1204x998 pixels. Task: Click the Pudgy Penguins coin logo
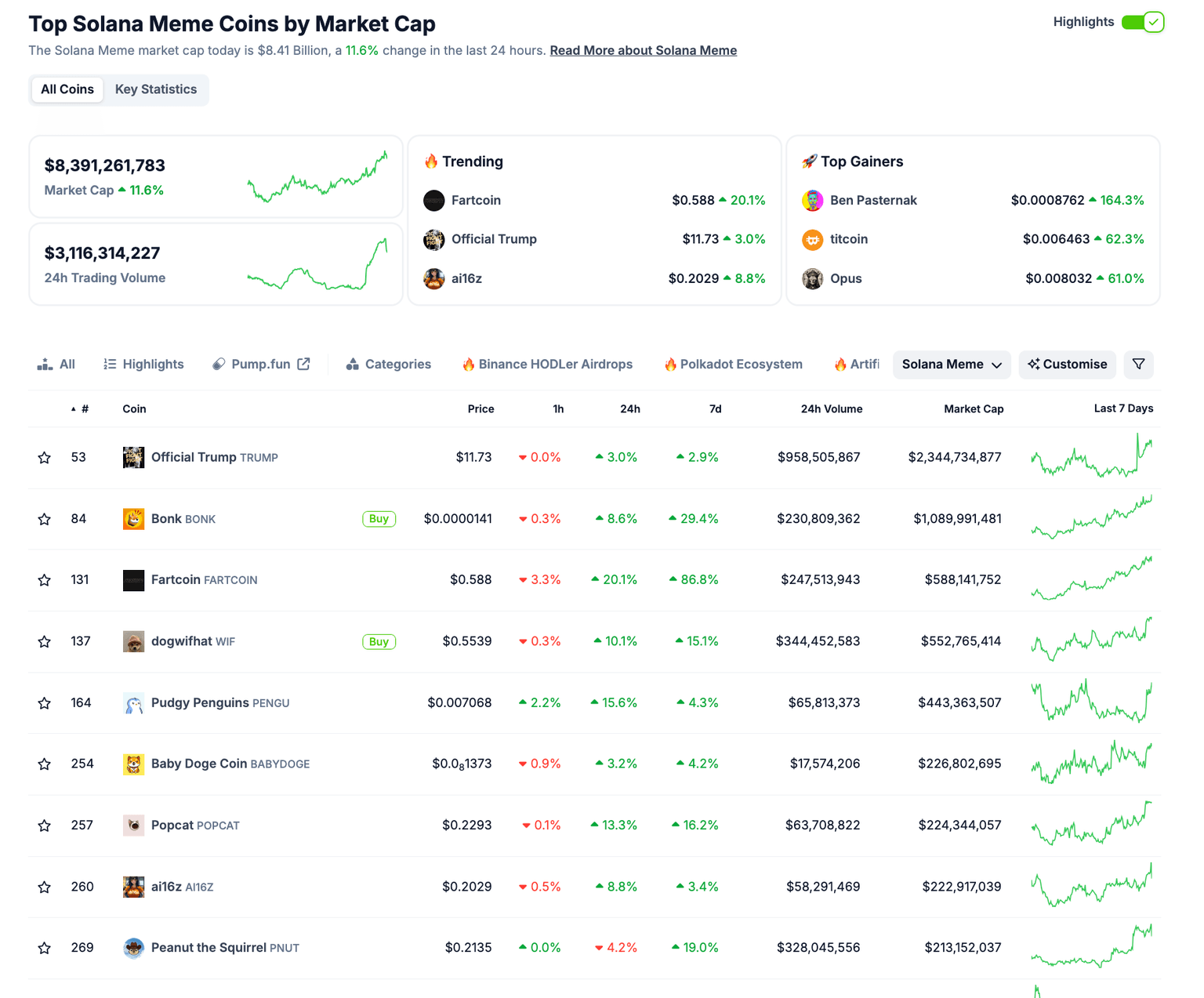point(133,703)
